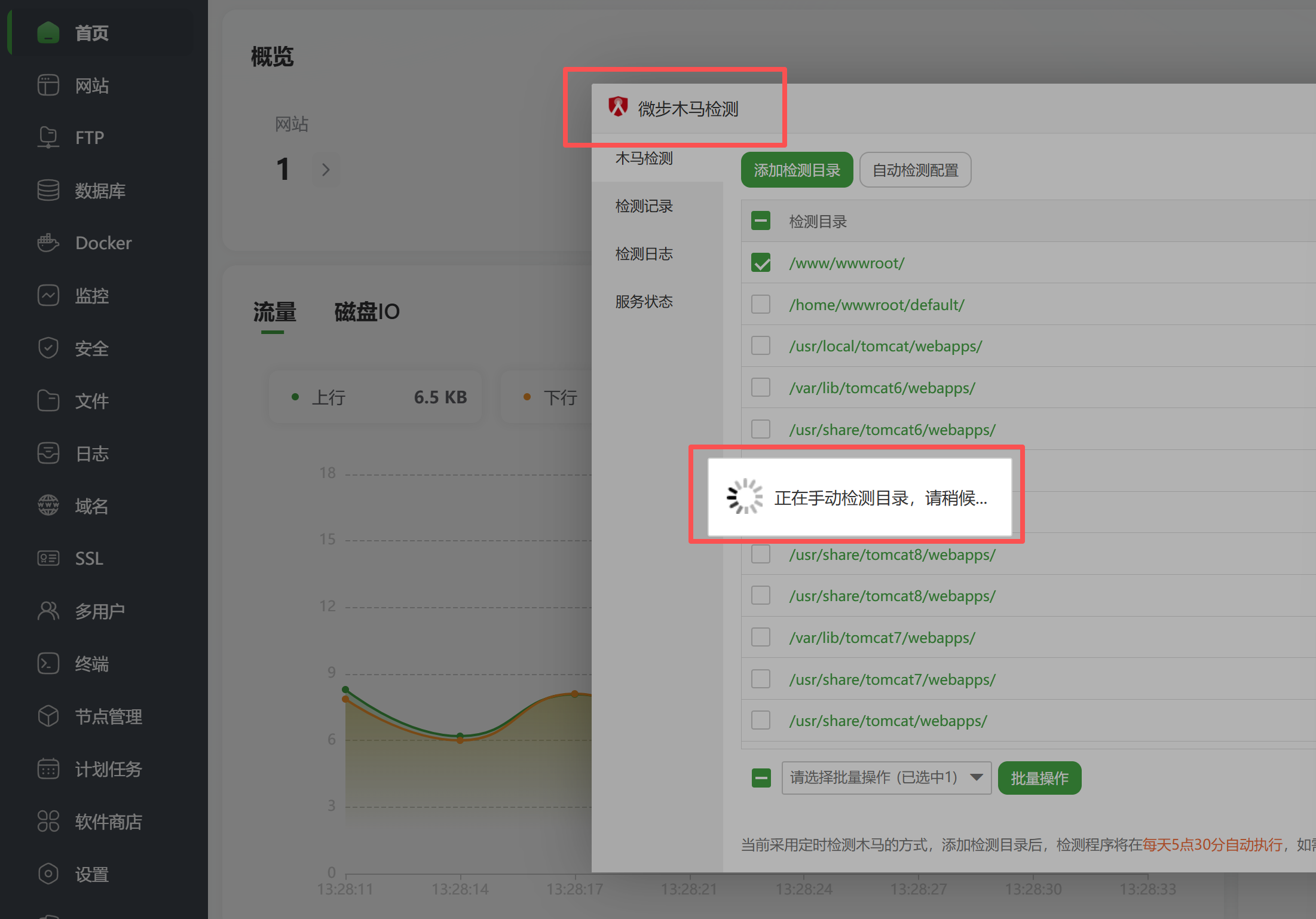This screenshot has height=919, width=1316.
Task: Check the /home/wwwroot/default/ checkbox
Action: pos(761,305)
